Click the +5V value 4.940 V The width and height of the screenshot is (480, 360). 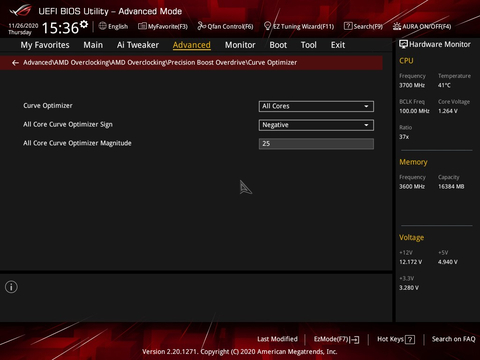[x=448, y=262]
